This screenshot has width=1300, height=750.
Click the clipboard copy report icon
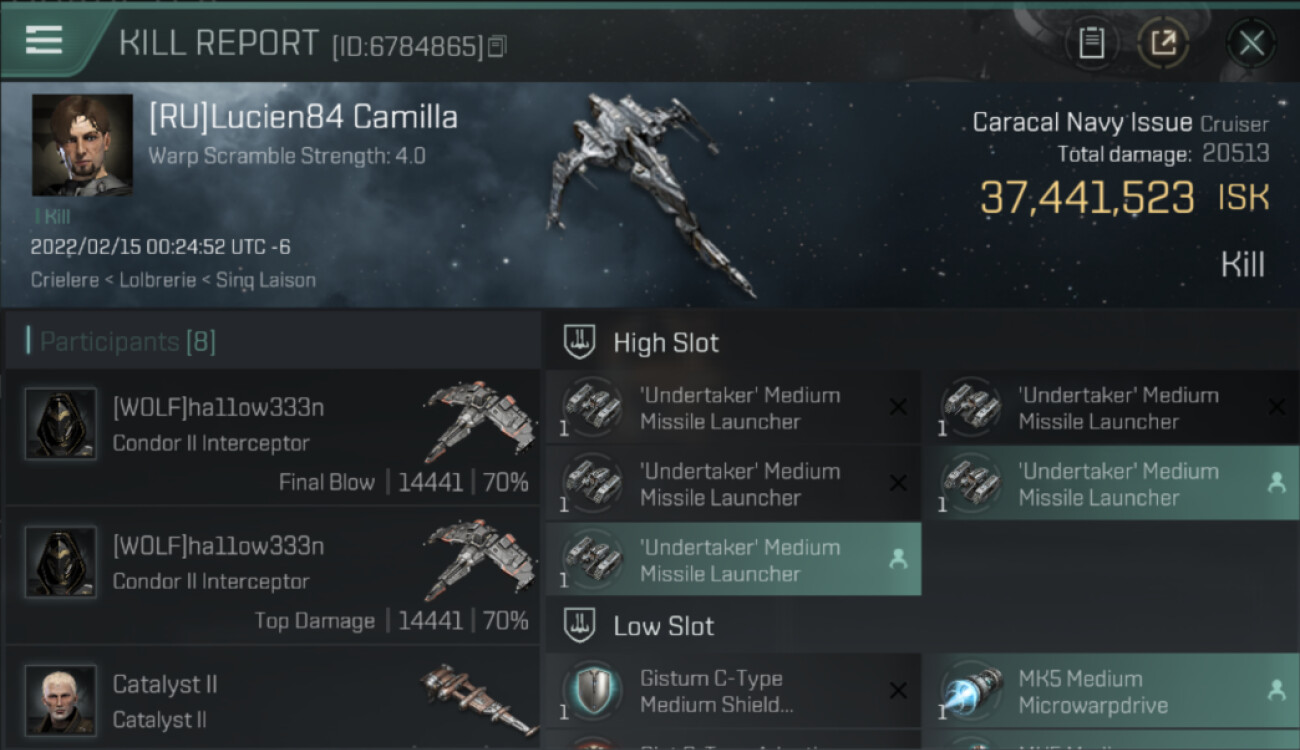[x=1092, y=43]
